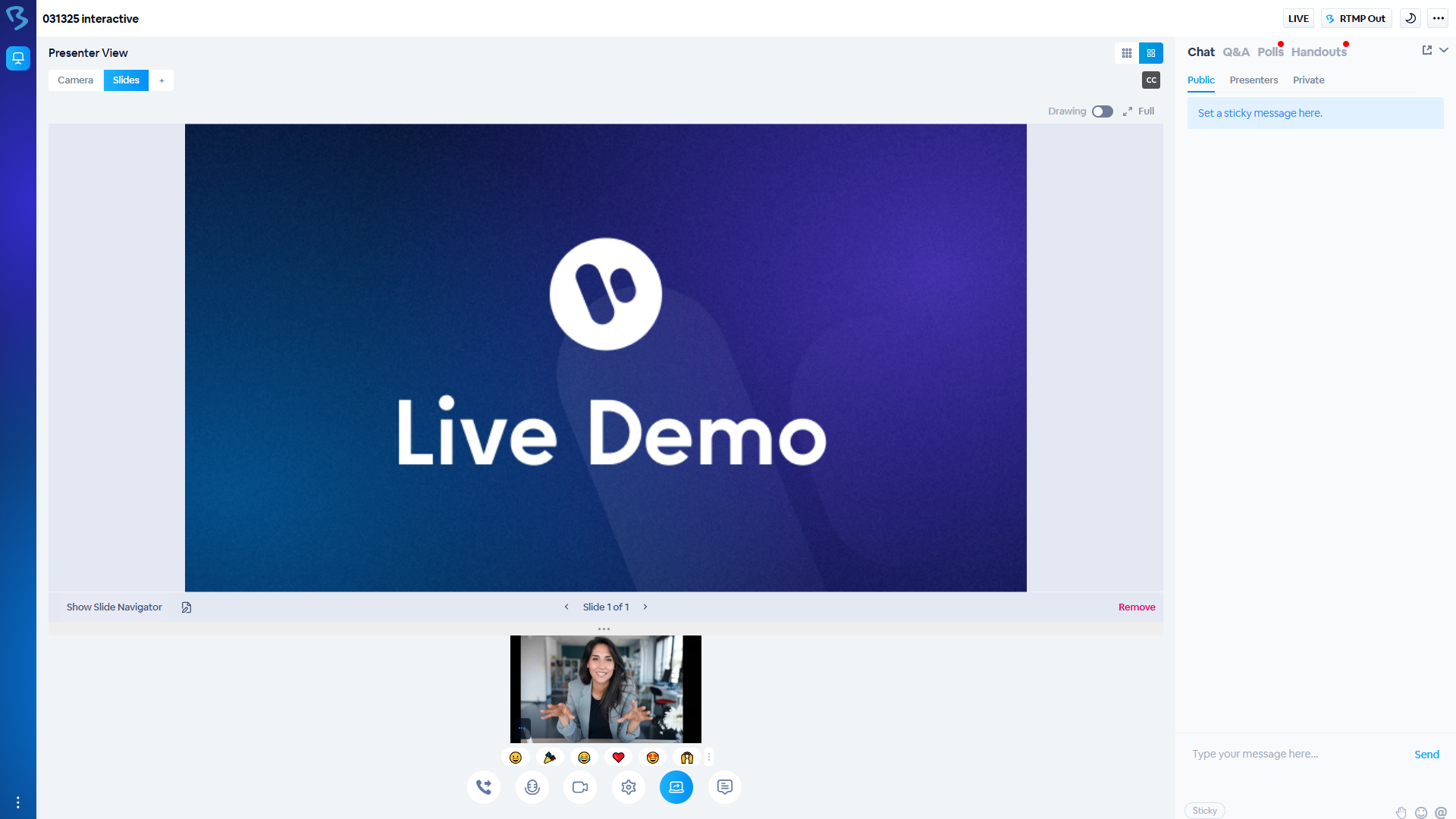Select the four-tile layout view icon
Image resolution: width=1456 pixels, height=819 pixels.
click(x=1151, y=53)
